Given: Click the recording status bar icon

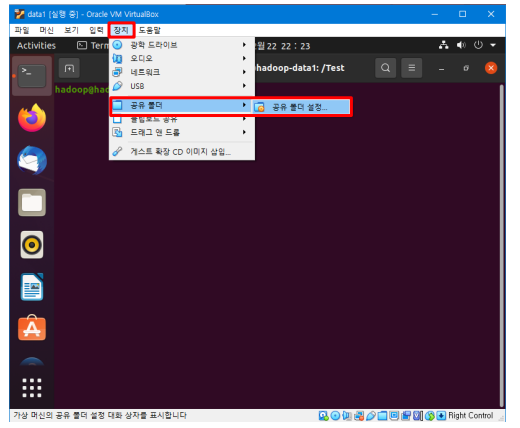Looking at the screenshot, I should [x=406, y=416].
